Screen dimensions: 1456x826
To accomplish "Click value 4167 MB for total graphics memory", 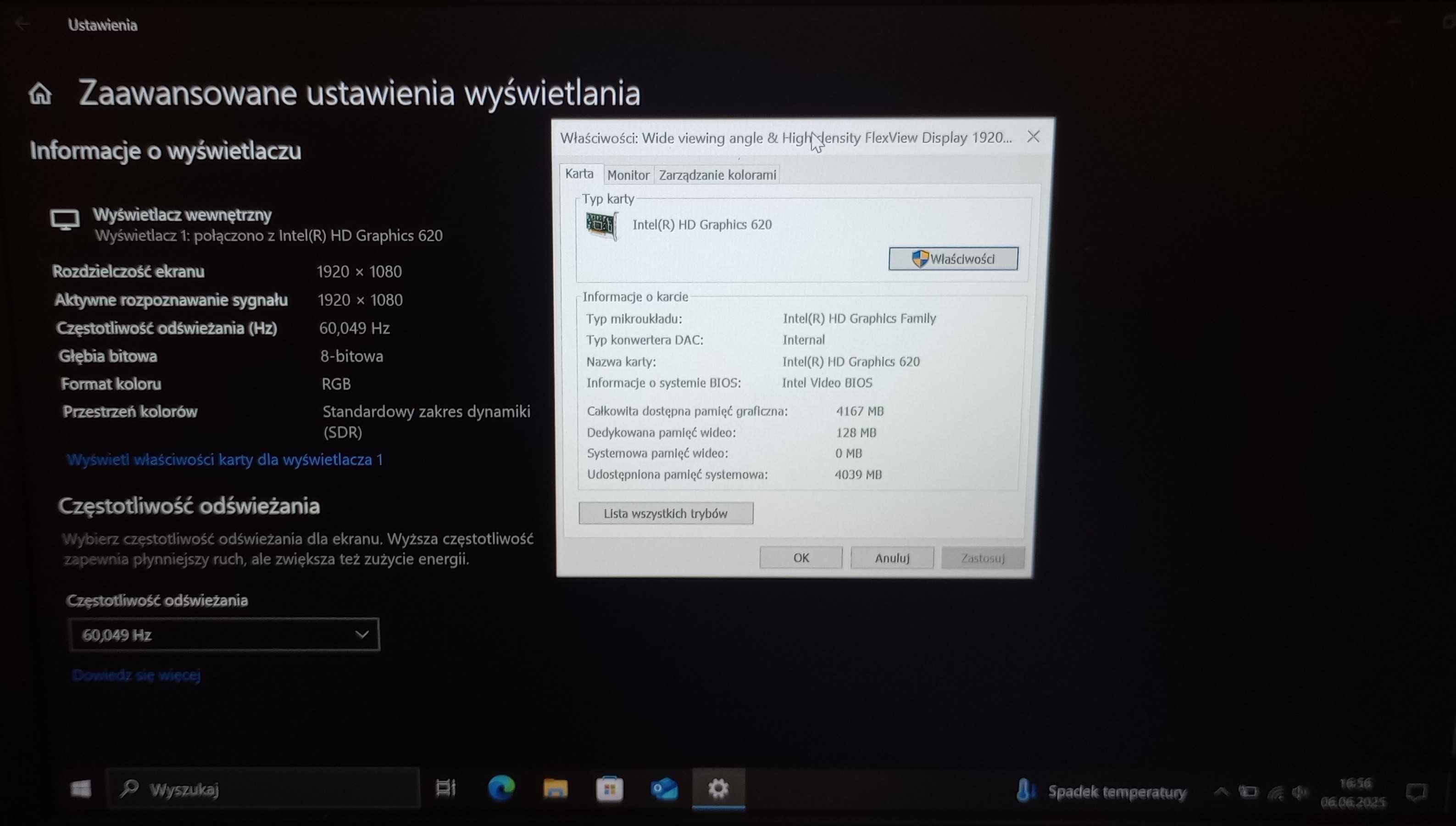I will pyautogui.click(x=860, y=411).
